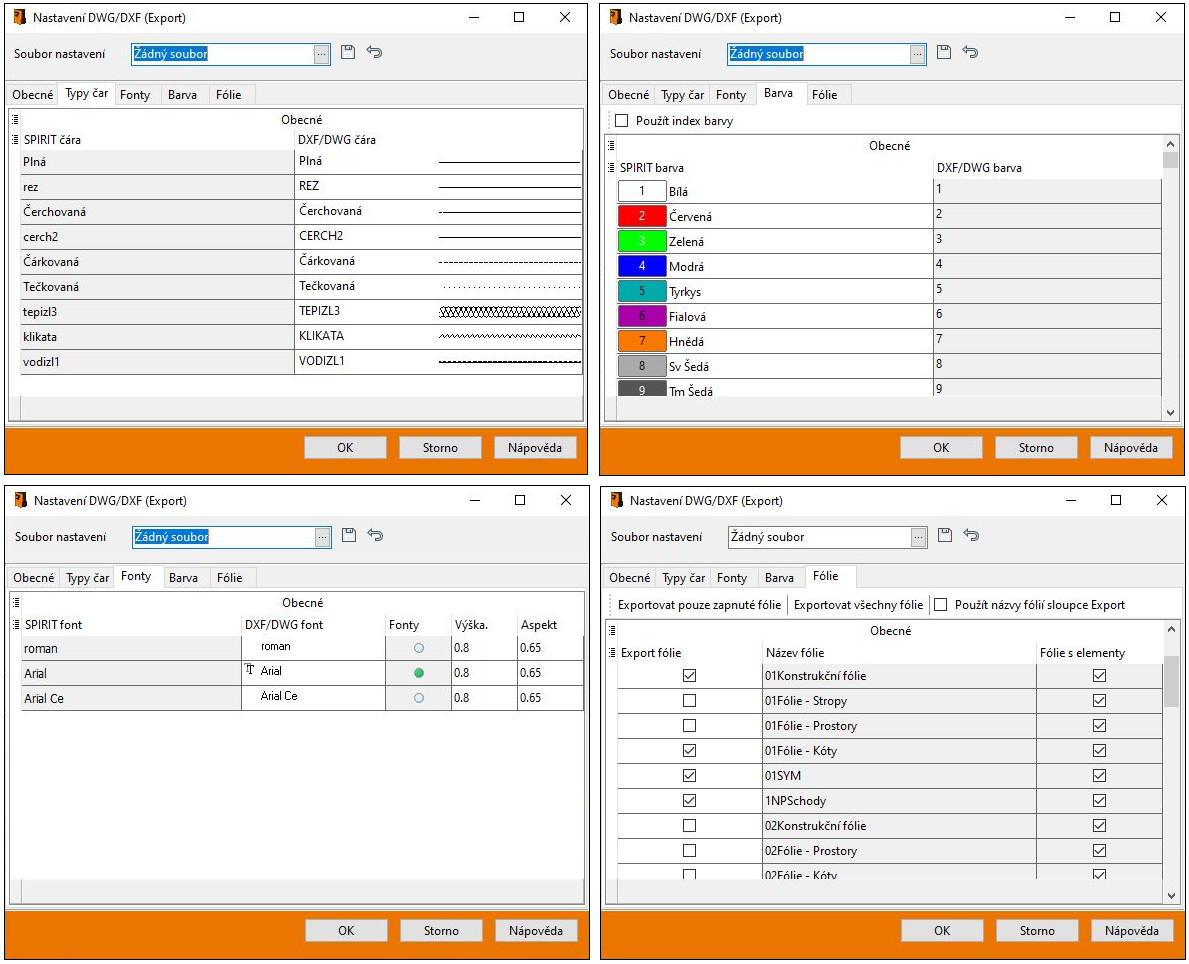Click the red Červená color swatch

642,216
